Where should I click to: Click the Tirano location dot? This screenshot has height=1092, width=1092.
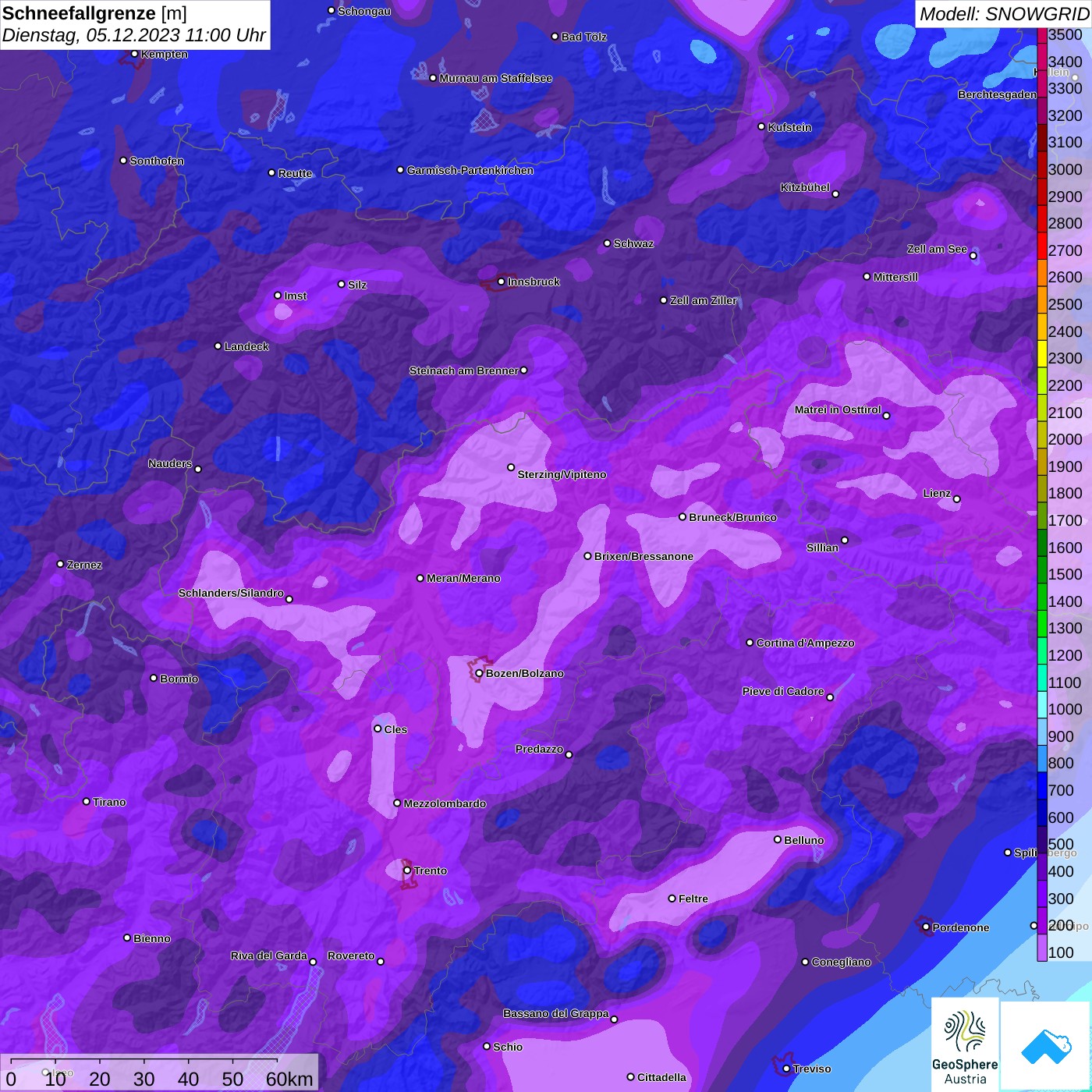(x=87, y=802)
